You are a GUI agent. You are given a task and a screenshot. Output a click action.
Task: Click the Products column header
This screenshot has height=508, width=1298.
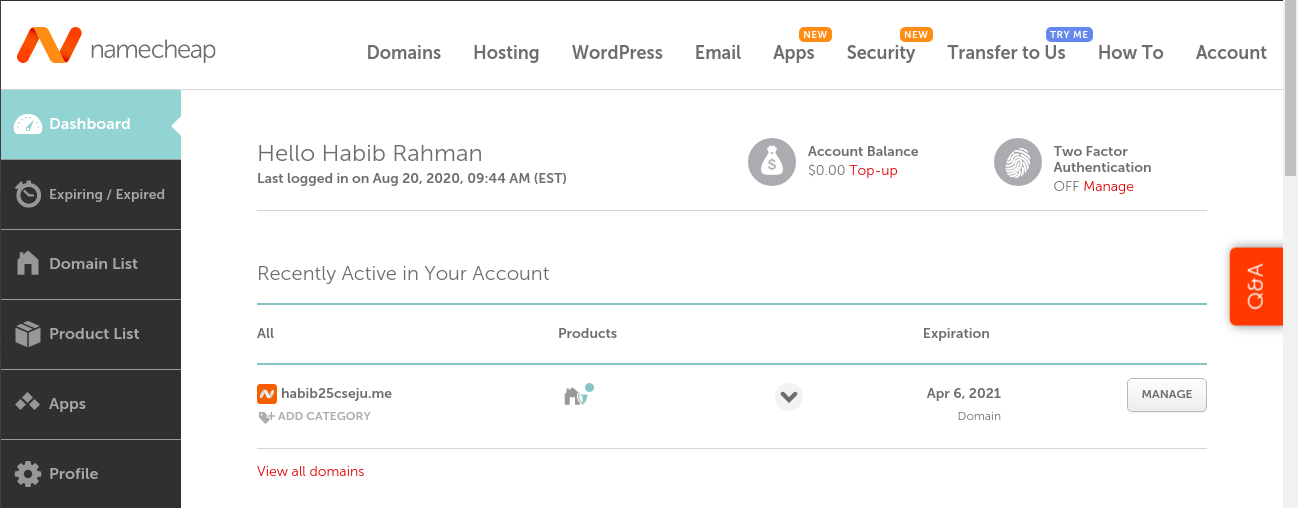click(587, 333)
